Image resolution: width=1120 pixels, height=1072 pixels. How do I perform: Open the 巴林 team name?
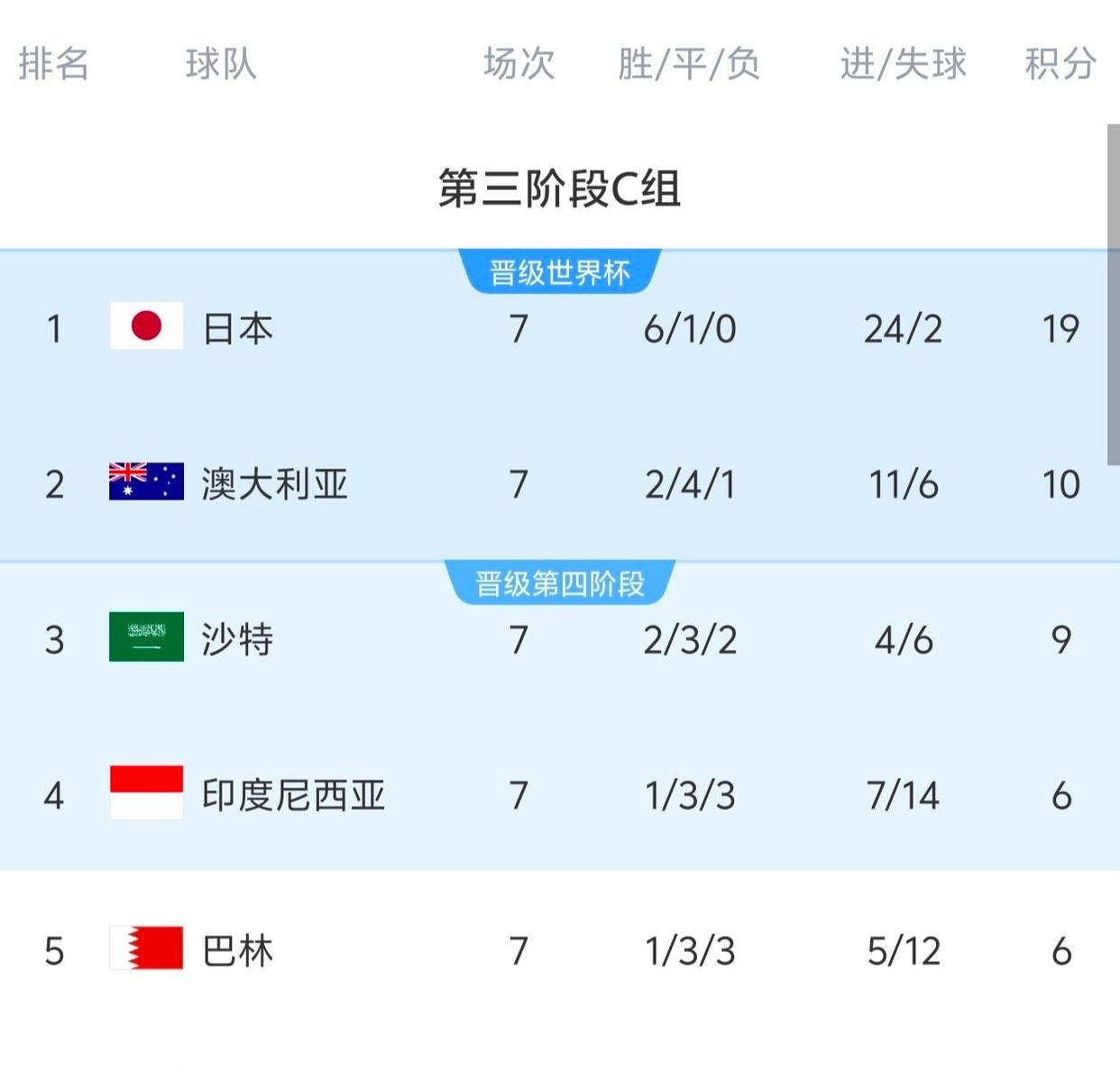[238, 951]
